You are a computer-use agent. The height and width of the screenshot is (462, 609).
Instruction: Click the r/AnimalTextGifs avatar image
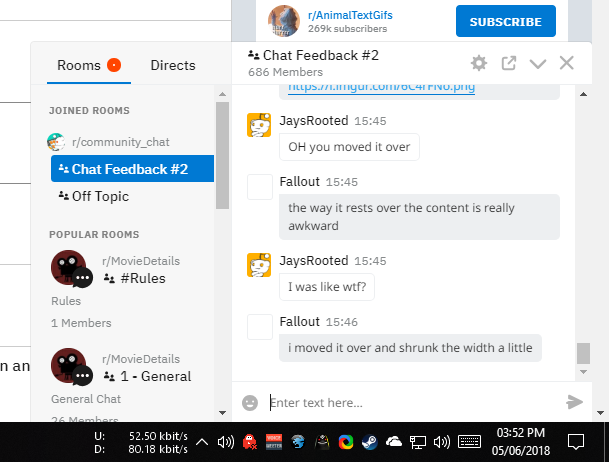pos(284,21)
